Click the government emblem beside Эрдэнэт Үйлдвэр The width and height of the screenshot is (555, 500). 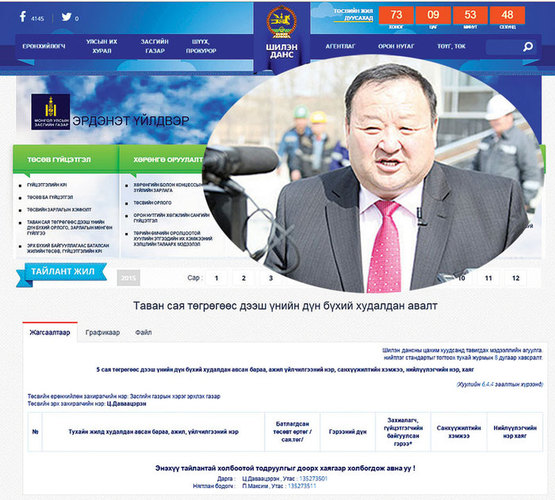(x=50, y=112)
